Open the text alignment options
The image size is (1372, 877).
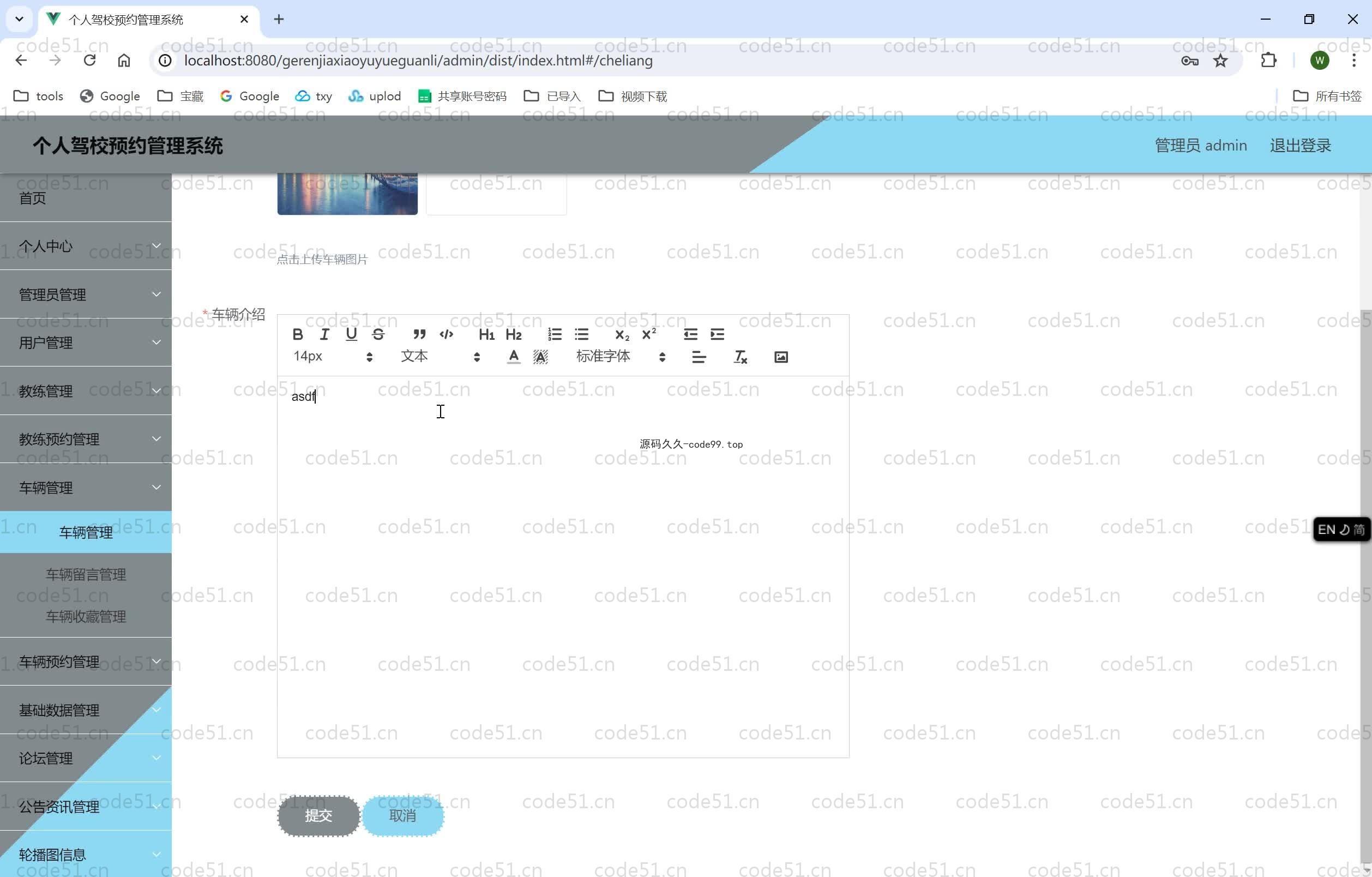coord(699,357)
